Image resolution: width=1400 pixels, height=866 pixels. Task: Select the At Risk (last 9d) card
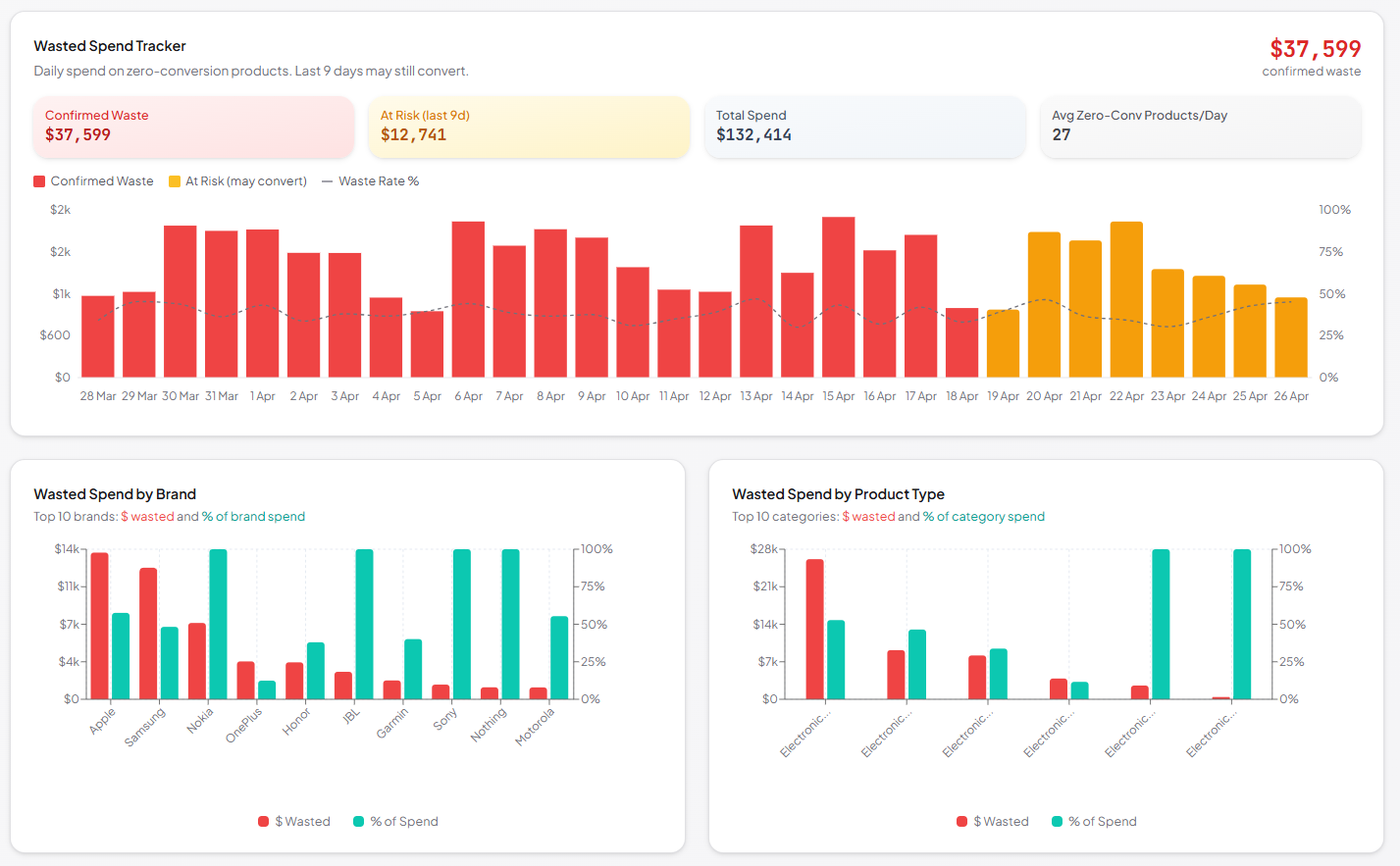click(529, 127)
